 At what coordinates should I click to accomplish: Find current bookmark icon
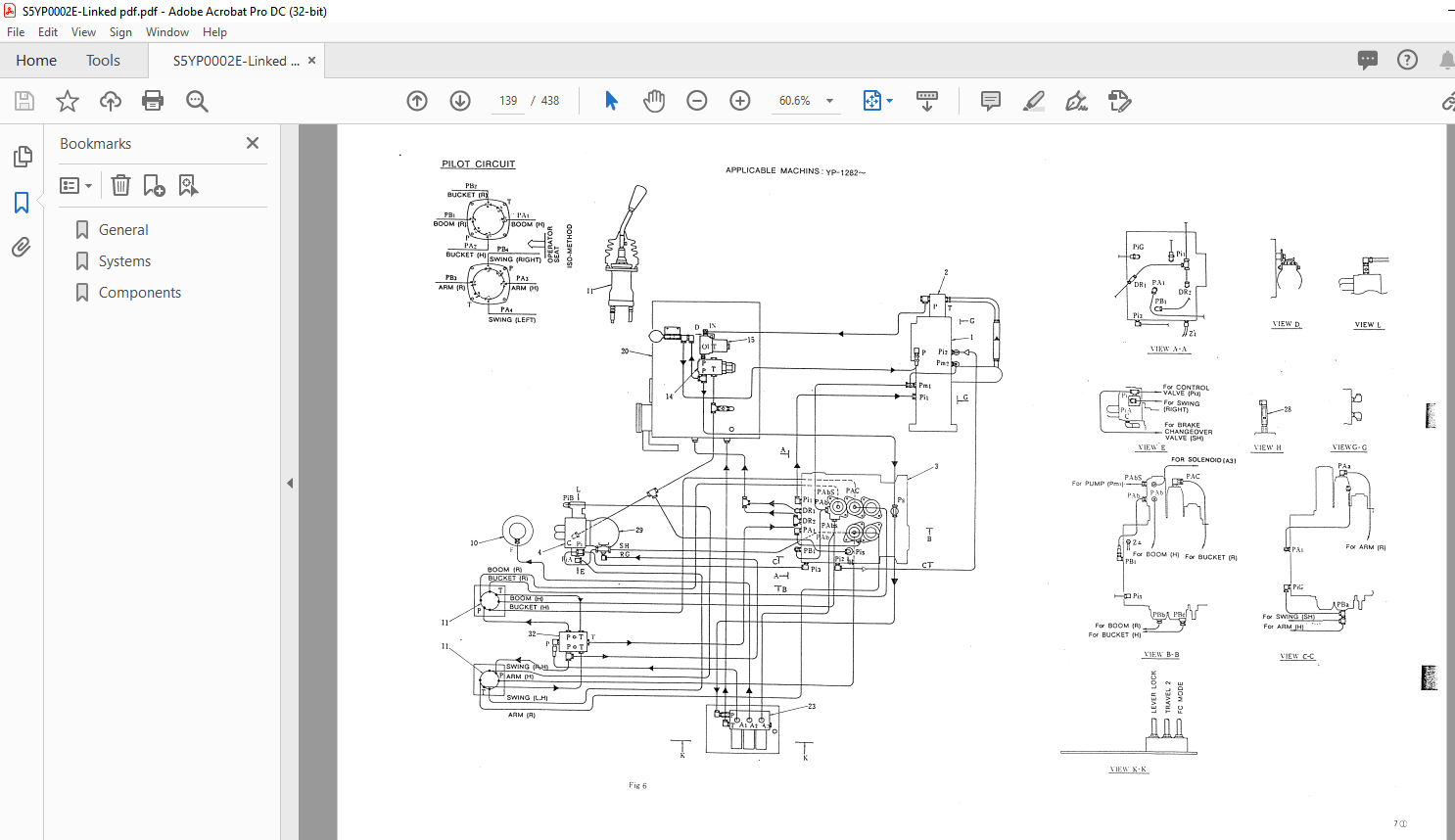tap(189, 185)
